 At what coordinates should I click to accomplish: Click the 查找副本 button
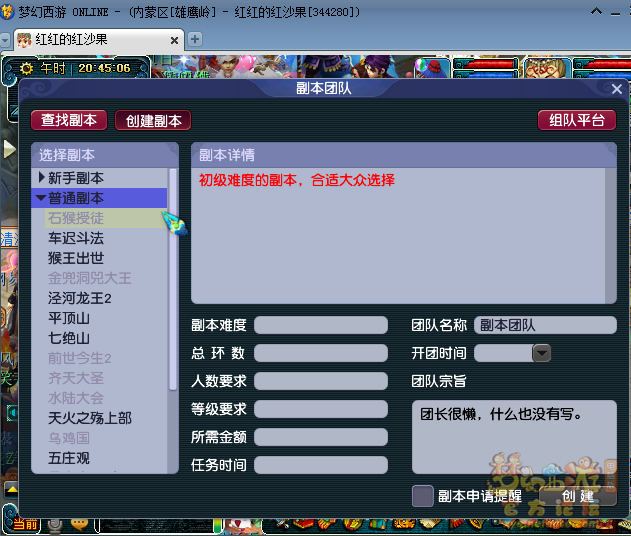click(69, 120)
